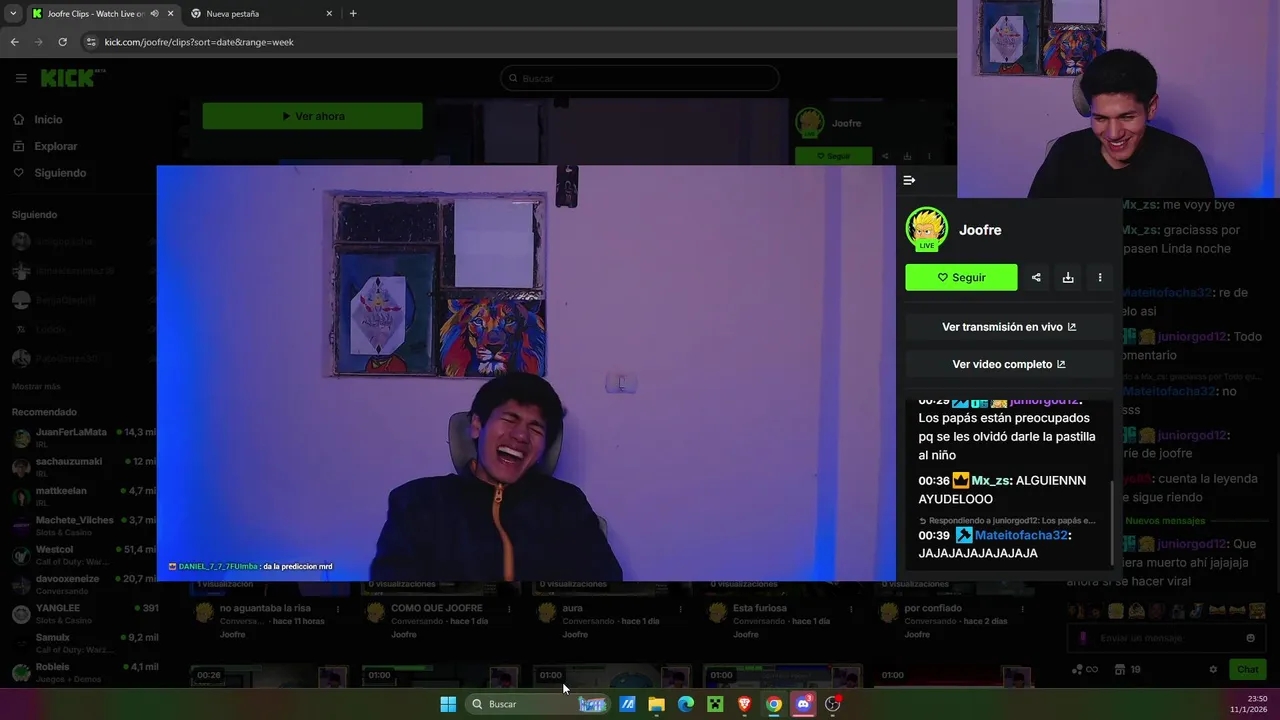1280x720 pixels.
Task: Launch Microsoft Edge from taskbar
Action: click(686, 704)
